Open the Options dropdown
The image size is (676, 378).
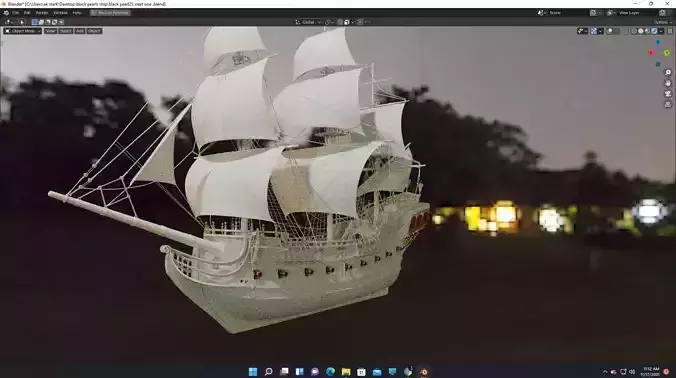pos(662,22)
